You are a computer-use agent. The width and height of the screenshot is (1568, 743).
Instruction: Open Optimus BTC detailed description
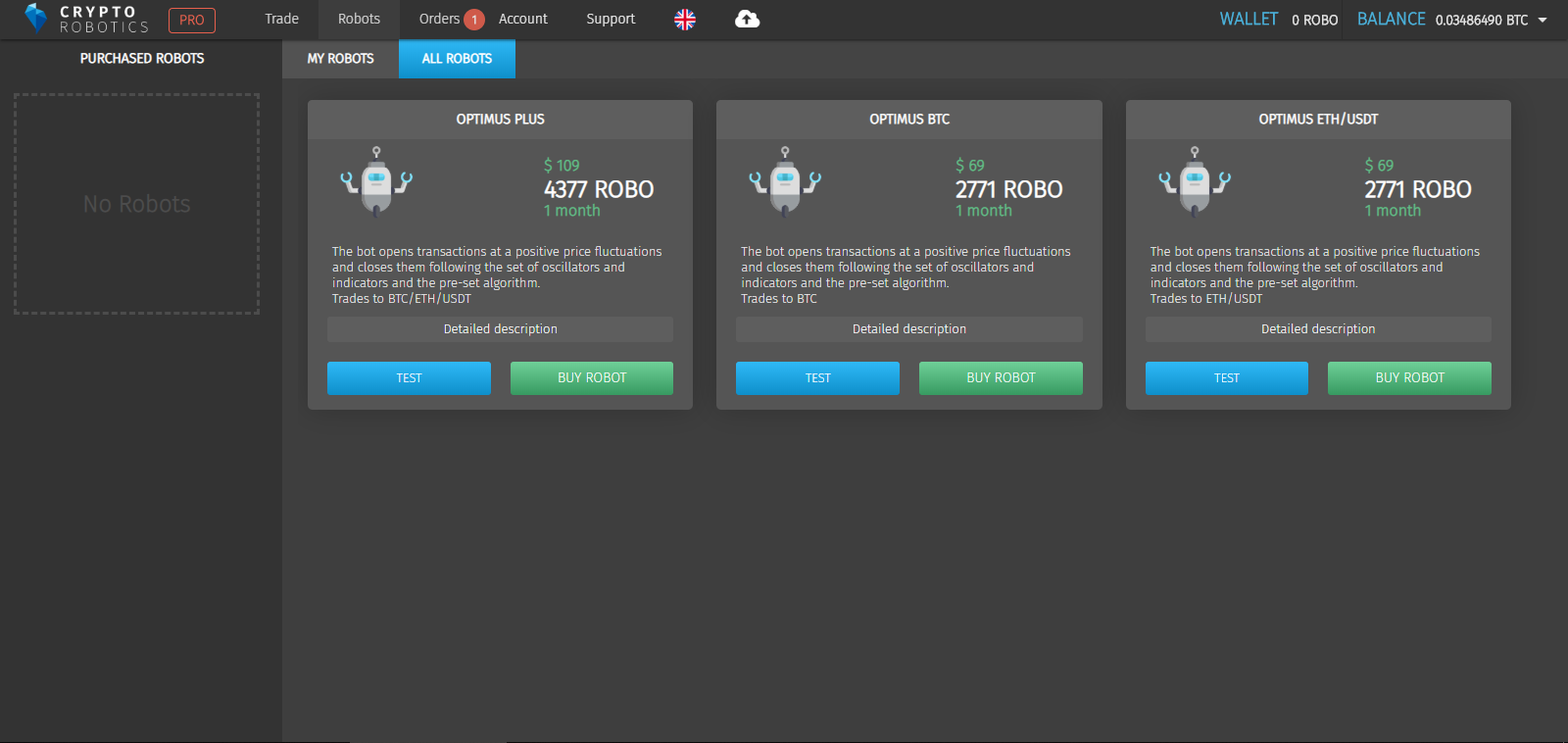[x=909, y=329]
